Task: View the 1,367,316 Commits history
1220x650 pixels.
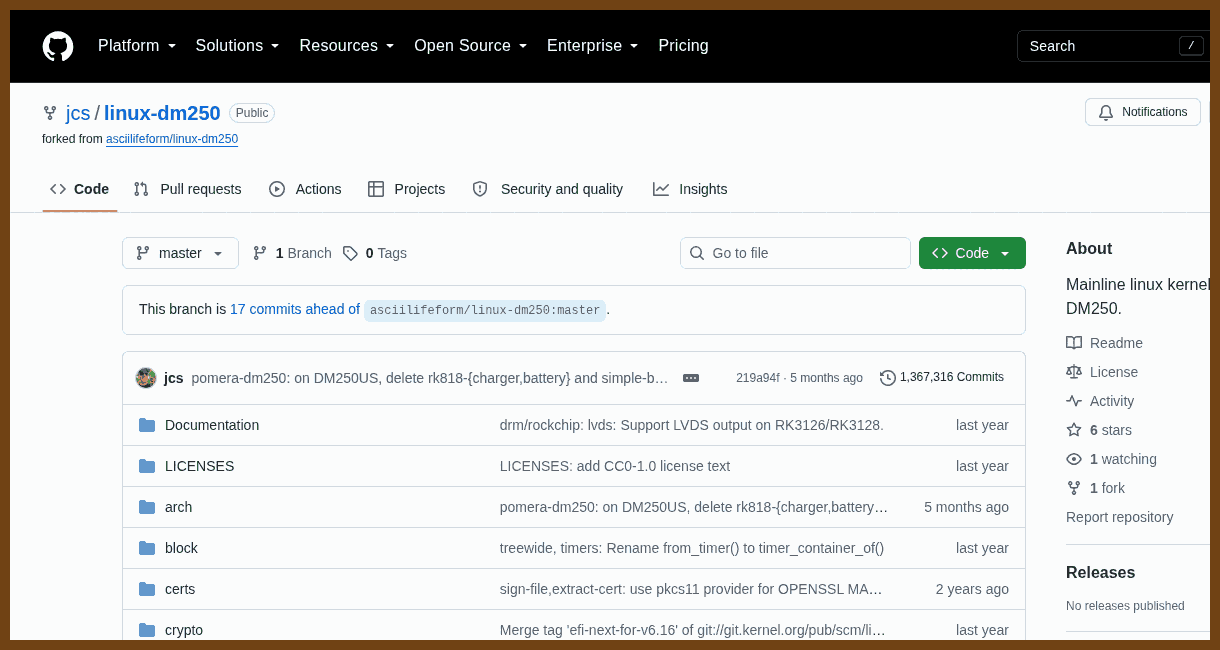Action: [x=942, y=378]
